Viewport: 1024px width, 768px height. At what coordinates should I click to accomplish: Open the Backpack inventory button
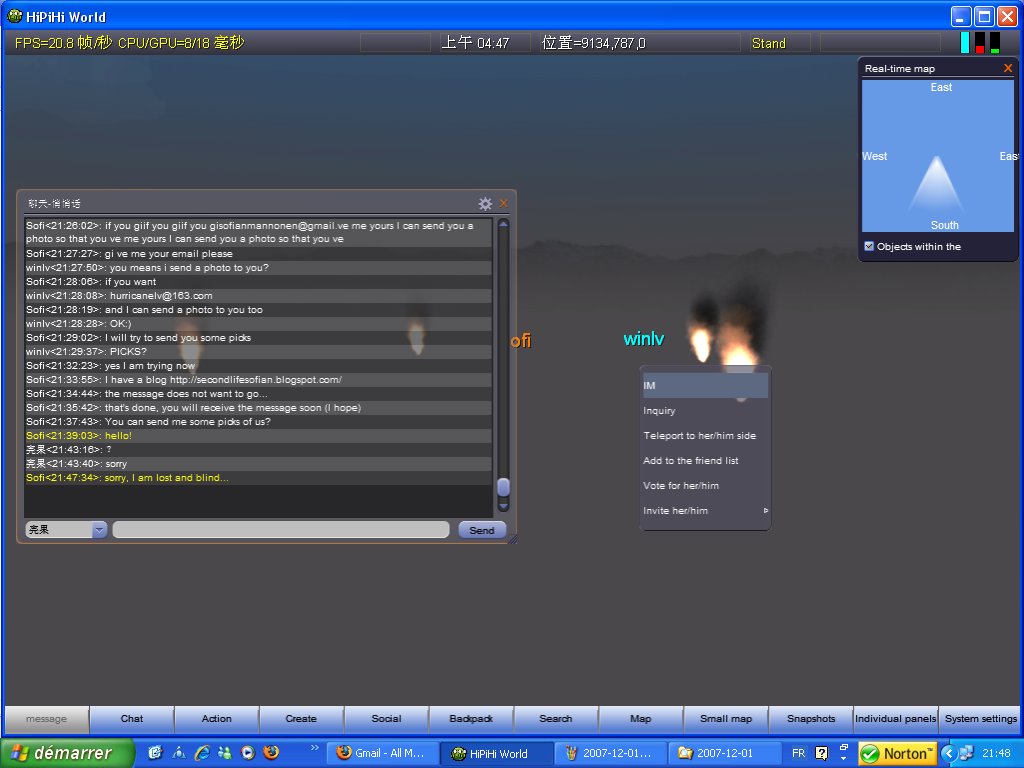tap(472, 719)
